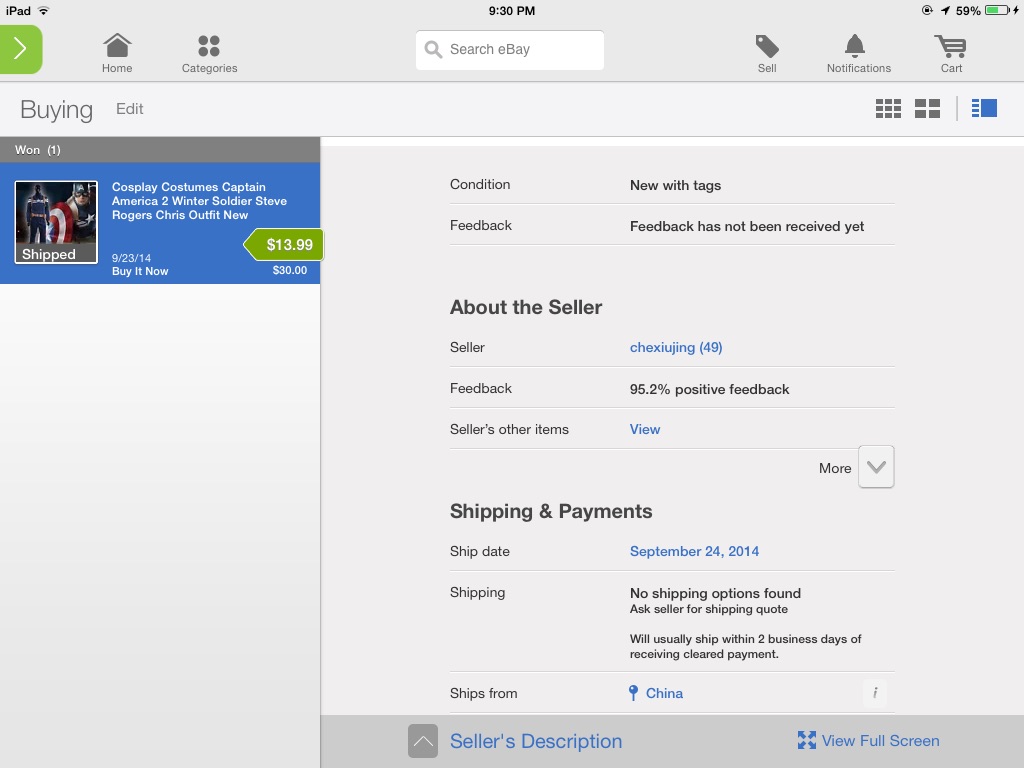Tap the $30.00 original price
The image size is (1024, 768).
[x=290, y=270]
